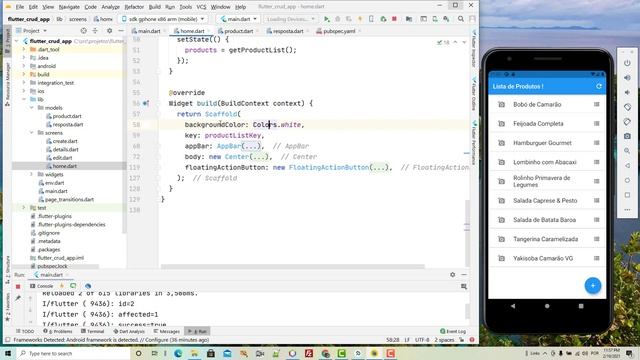640x360 pixels.
Task: Expand the .dart_tool folder
Action: [24, 49]
